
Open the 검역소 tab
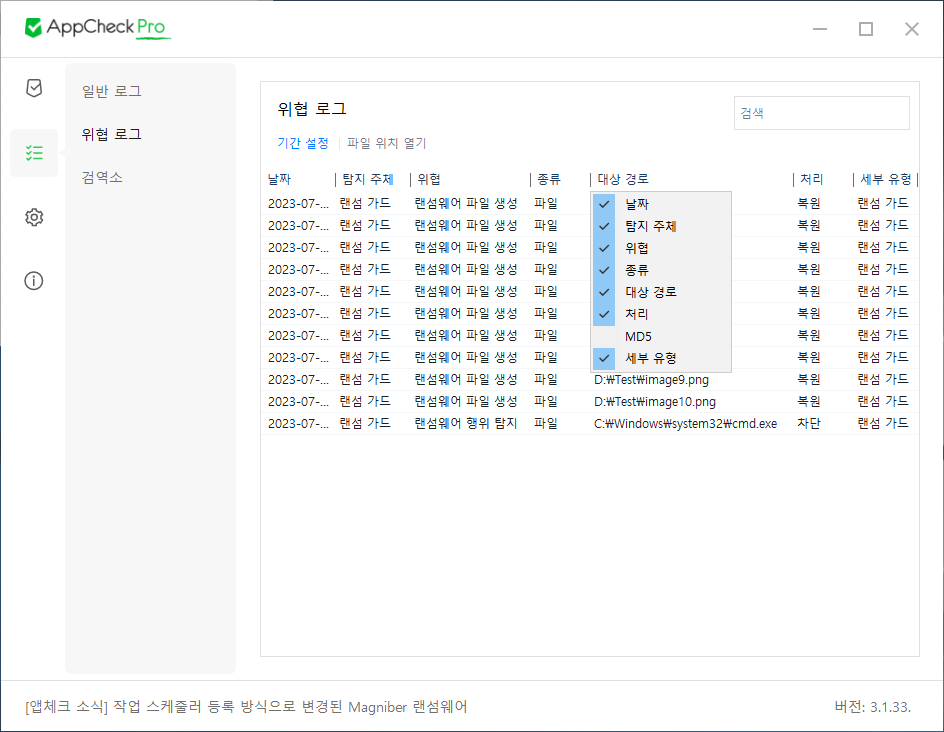coord(102,177)
